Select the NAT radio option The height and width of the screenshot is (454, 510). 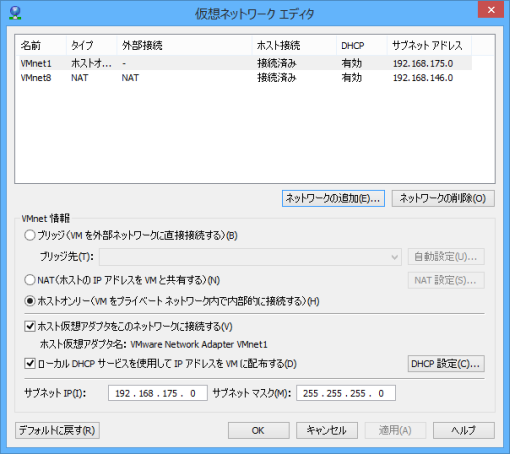pyautogui.click(x=30, y=280)
